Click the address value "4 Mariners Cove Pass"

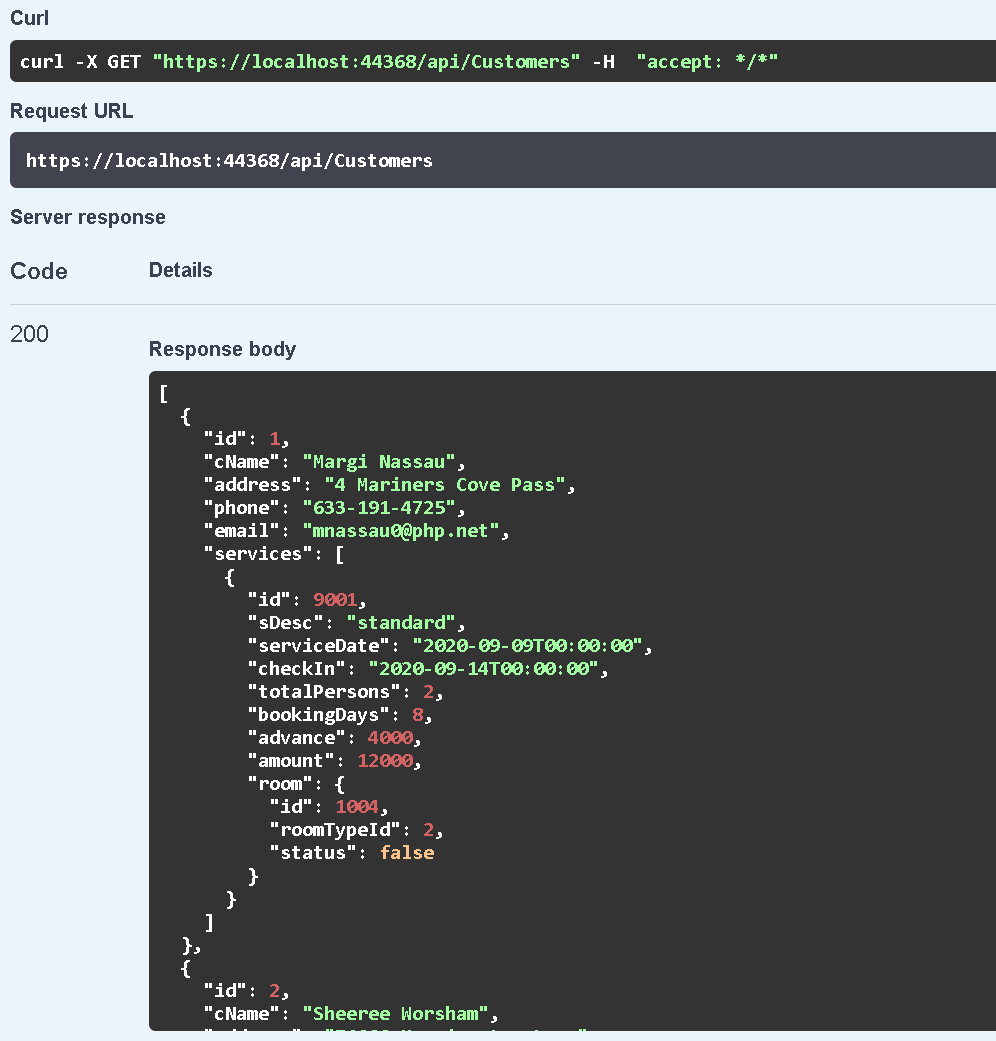point(445,485)
